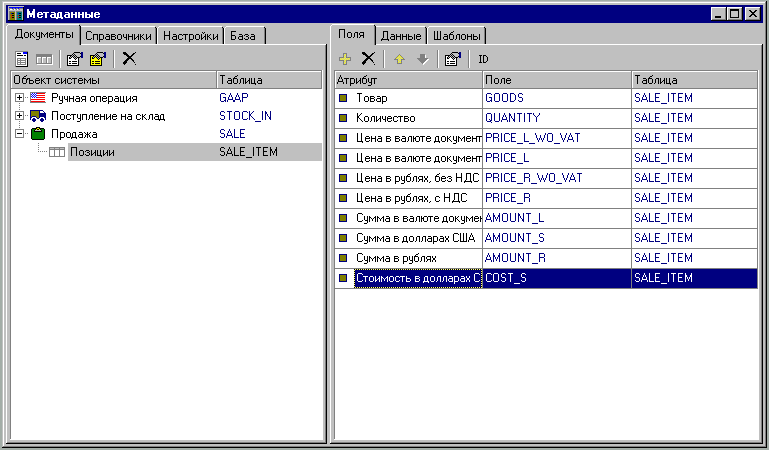Click the square icon in the PRICE_R_WO_VAT row
769x450 pixels.
[x=343, y=178]
